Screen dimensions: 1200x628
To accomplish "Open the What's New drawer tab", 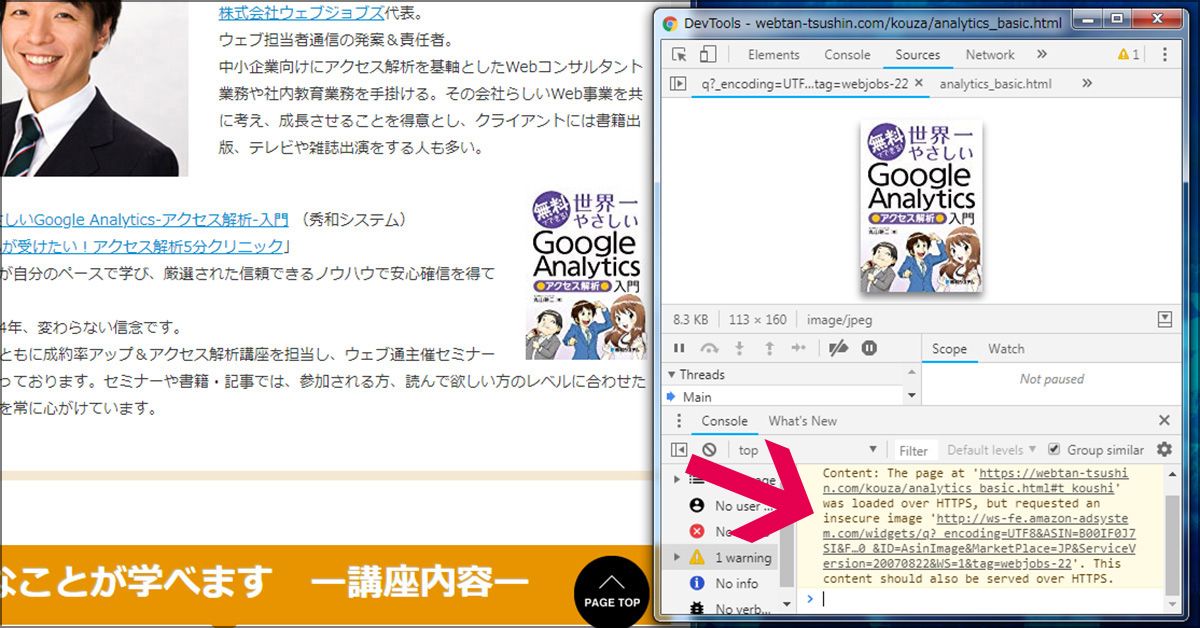I will [802, 421].
